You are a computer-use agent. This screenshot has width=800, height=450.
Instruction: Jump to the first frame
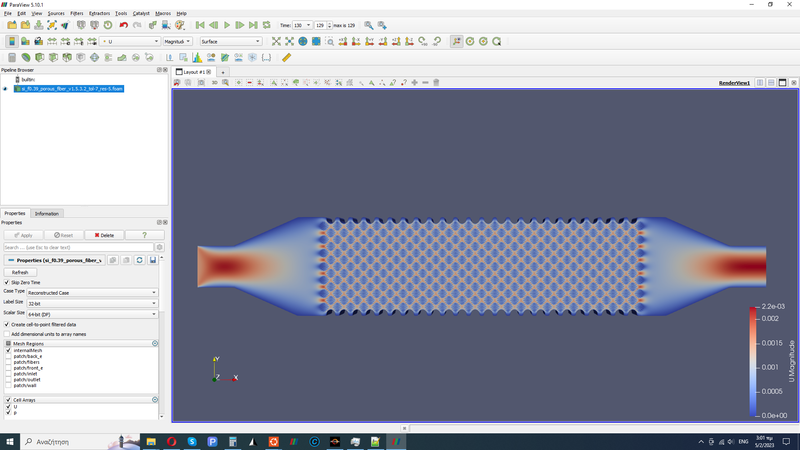[200, 24]
